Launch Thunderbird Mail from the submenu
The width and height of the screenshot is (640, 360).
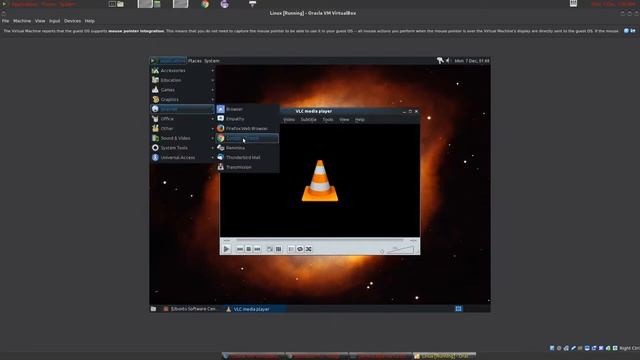tap(247, 157)
